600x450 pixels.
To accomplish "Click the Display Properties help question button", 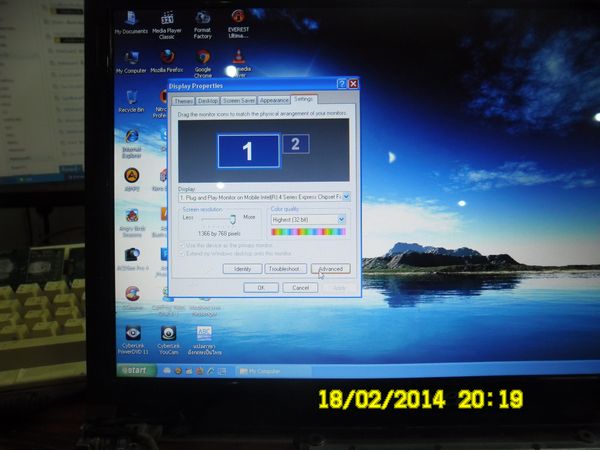I will (x=341, y=84).
